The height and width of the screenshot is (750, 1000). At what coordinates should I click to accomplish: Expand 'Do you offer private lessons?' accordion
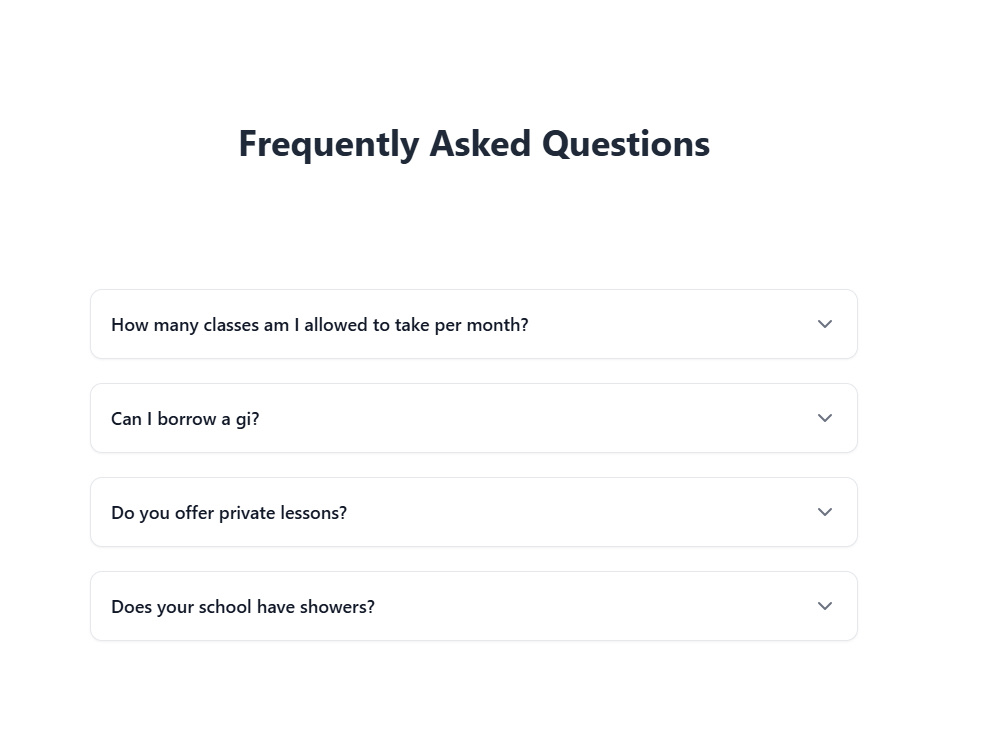coord(474,512)
